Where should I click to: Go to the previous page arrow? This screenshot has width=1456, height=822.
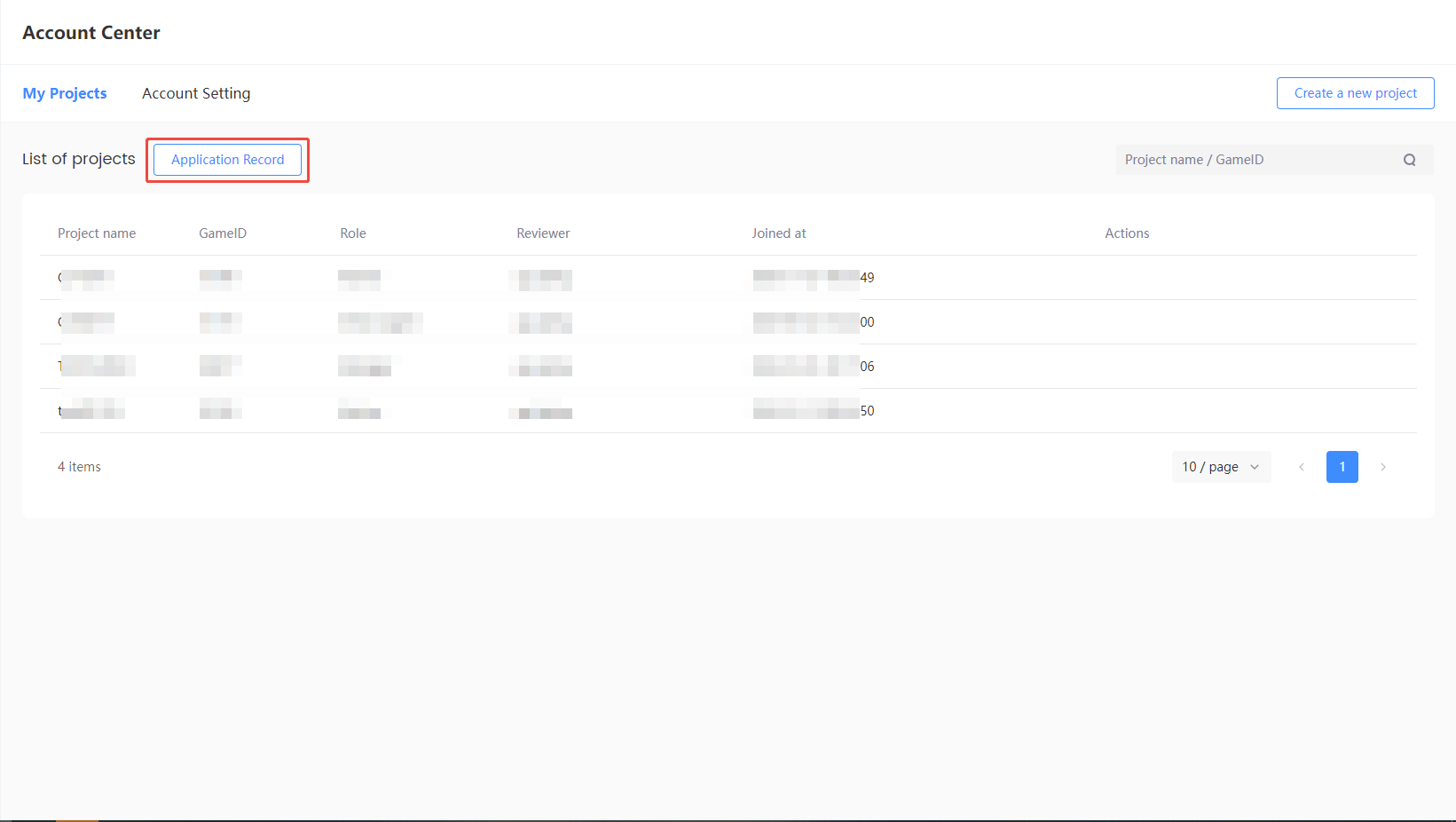pyautogui.click(x=1302, y=467)
